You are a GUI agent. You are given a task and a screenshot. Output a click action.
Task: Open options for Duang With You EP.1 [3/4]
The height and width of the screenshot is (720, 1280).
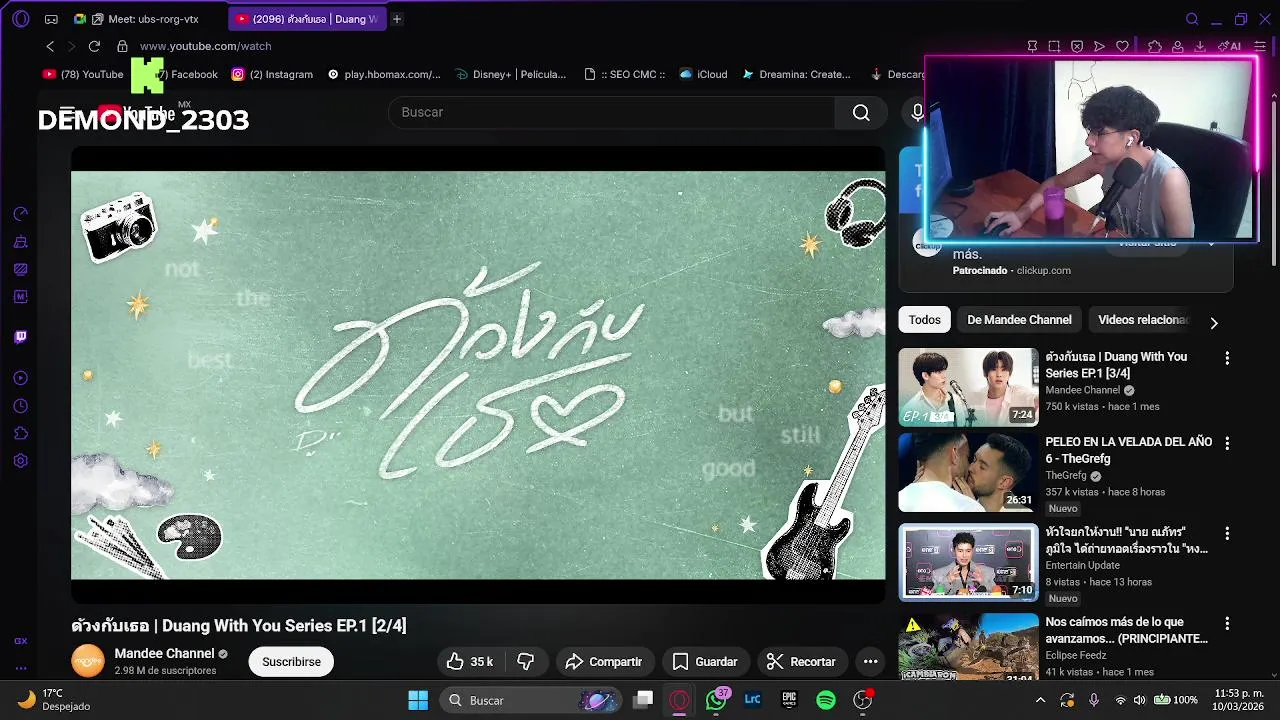(1227, 358)
